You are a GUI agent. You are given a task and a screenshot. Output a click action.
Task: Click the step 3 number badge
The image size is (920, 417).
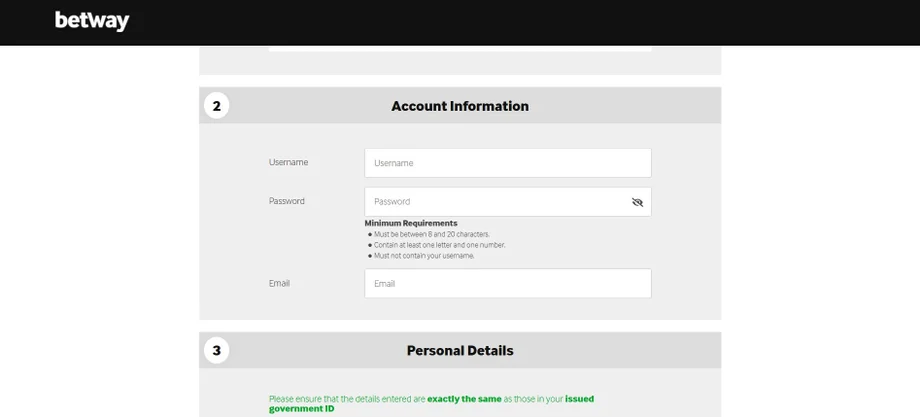pos(217,351)
